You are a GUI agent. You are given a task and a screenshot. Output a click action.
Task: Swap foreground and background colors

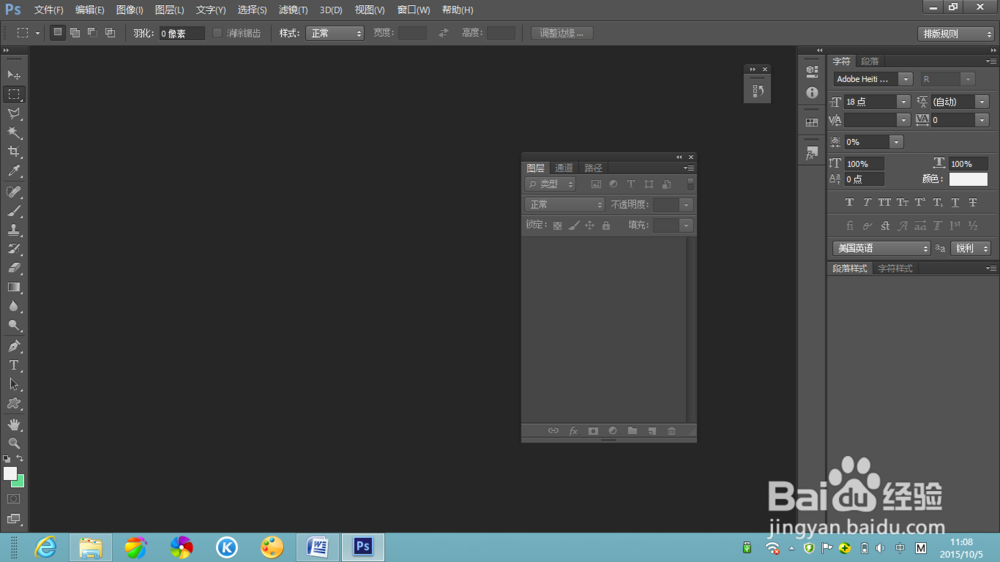point(20,459)
